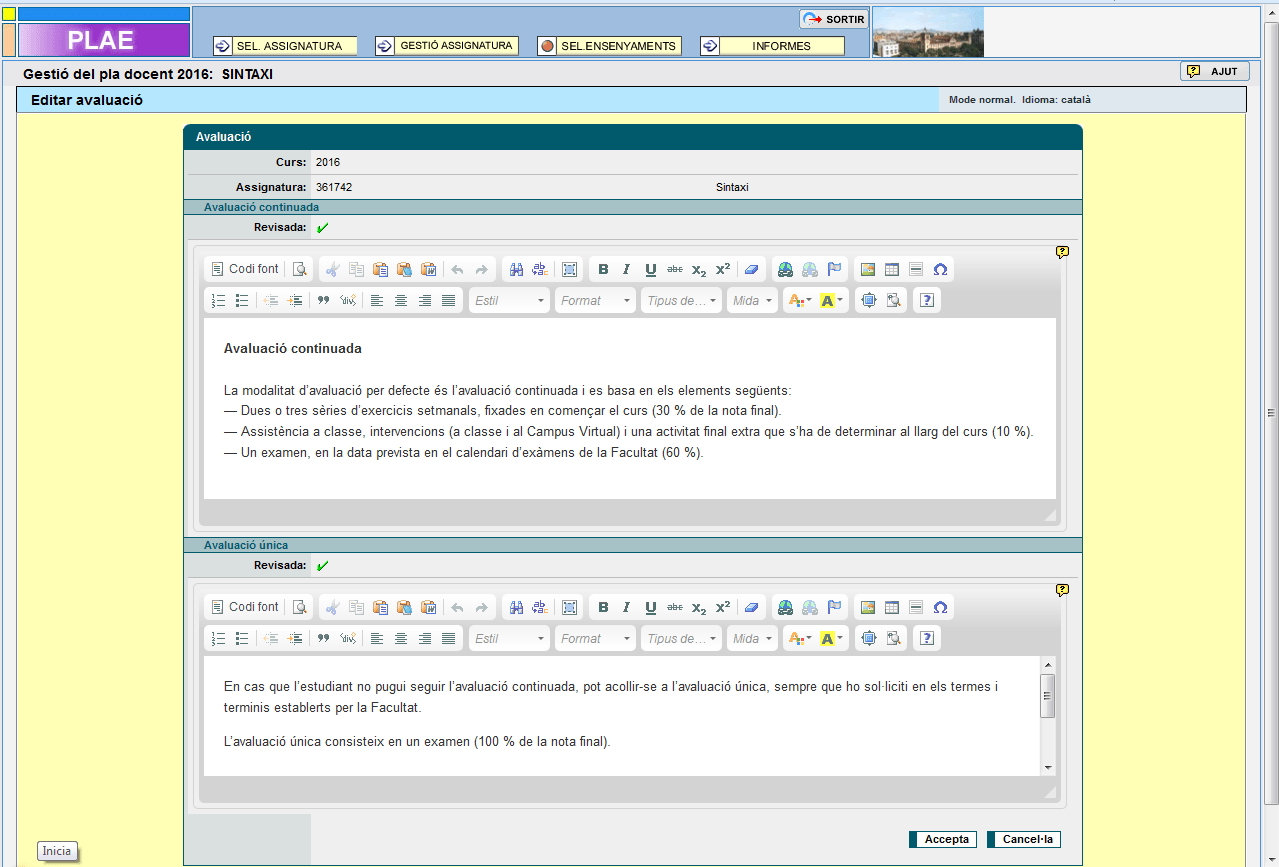Toggle Italic in Avaluació continuada editor

coord(627,269)
